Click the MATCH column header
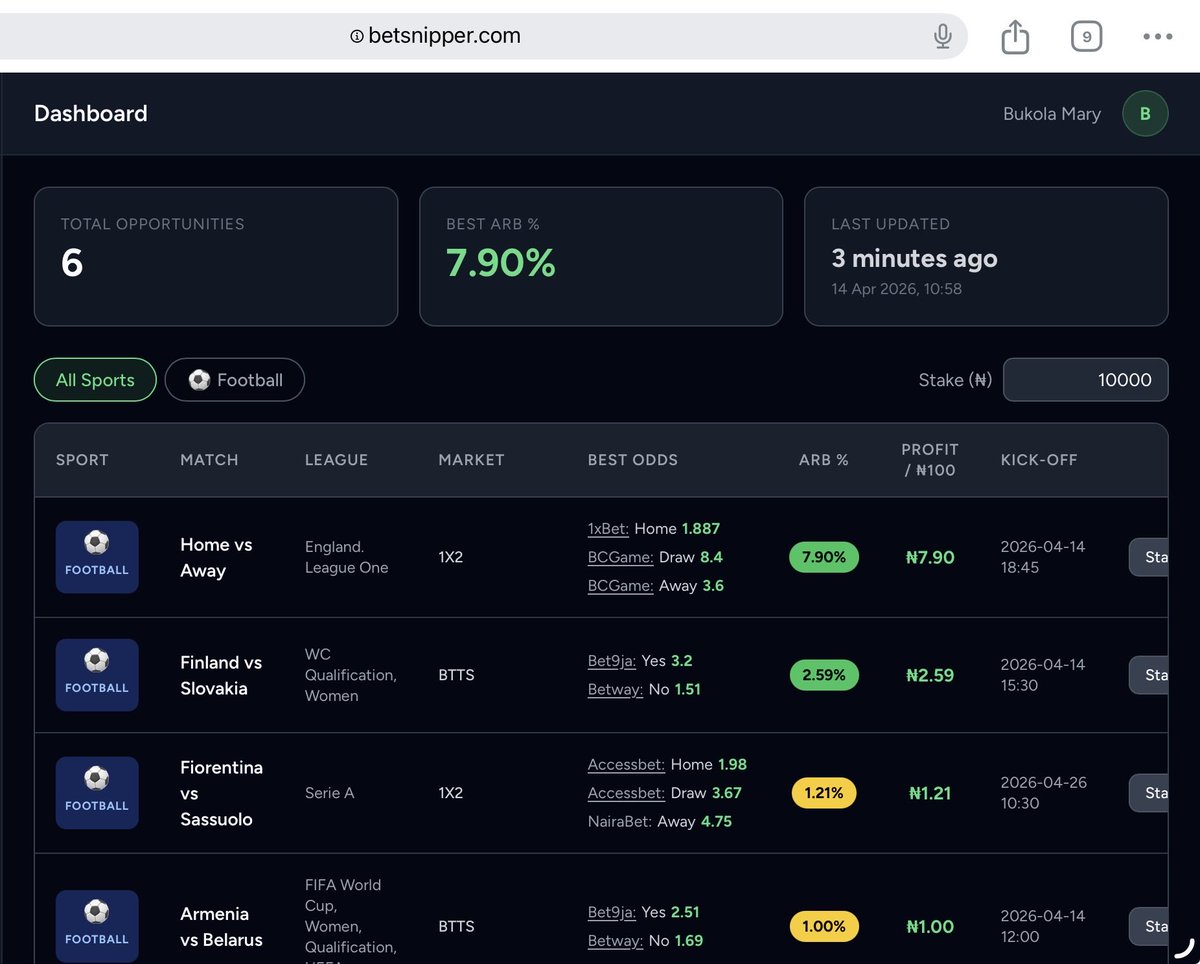The height and width of the screenshot is (964, 1200). 209,460
